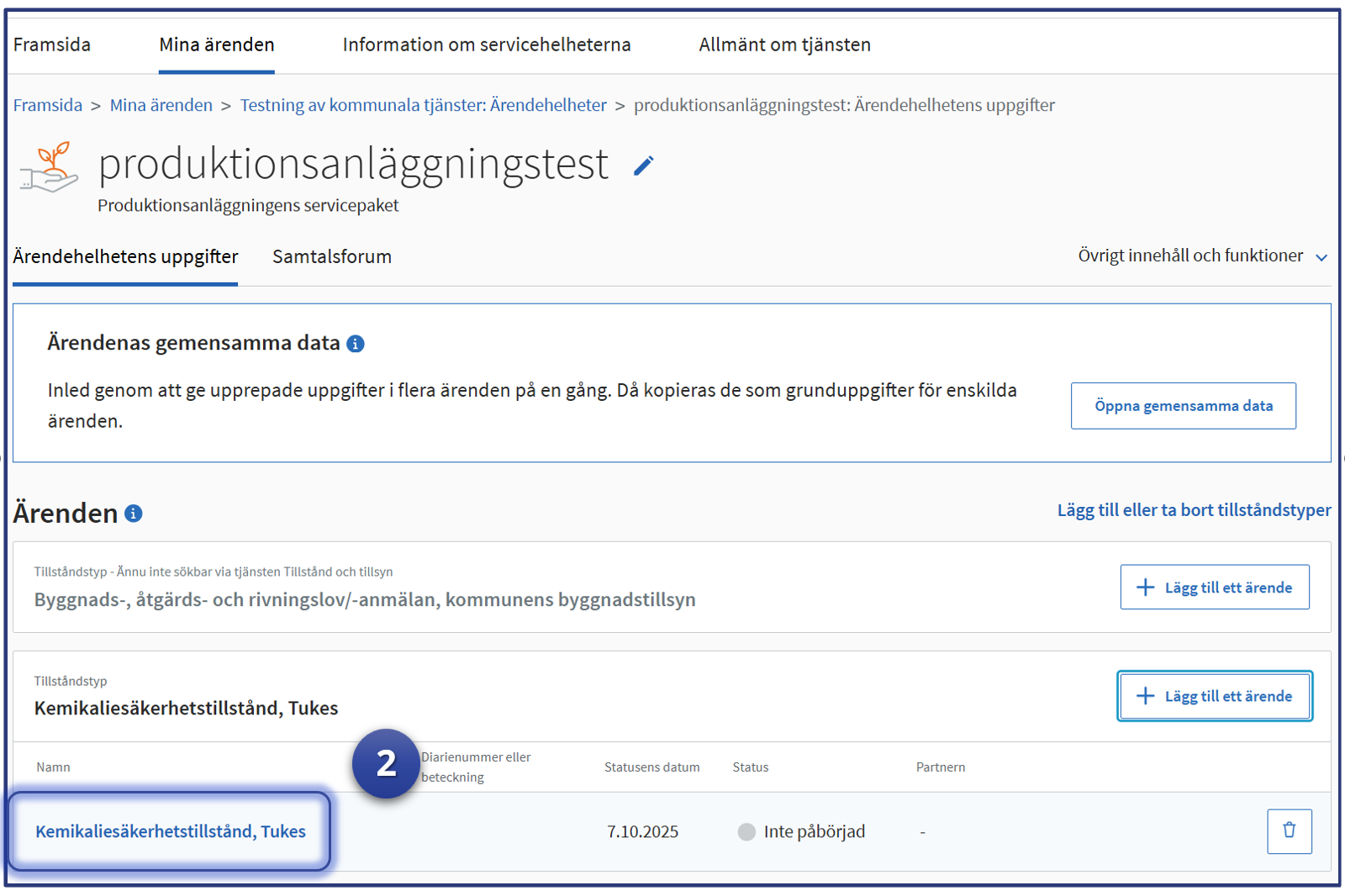Open Allmänt om tjänsten navigation item
Viewport: 1345px width, 896px height.
[x=784, y=45]
